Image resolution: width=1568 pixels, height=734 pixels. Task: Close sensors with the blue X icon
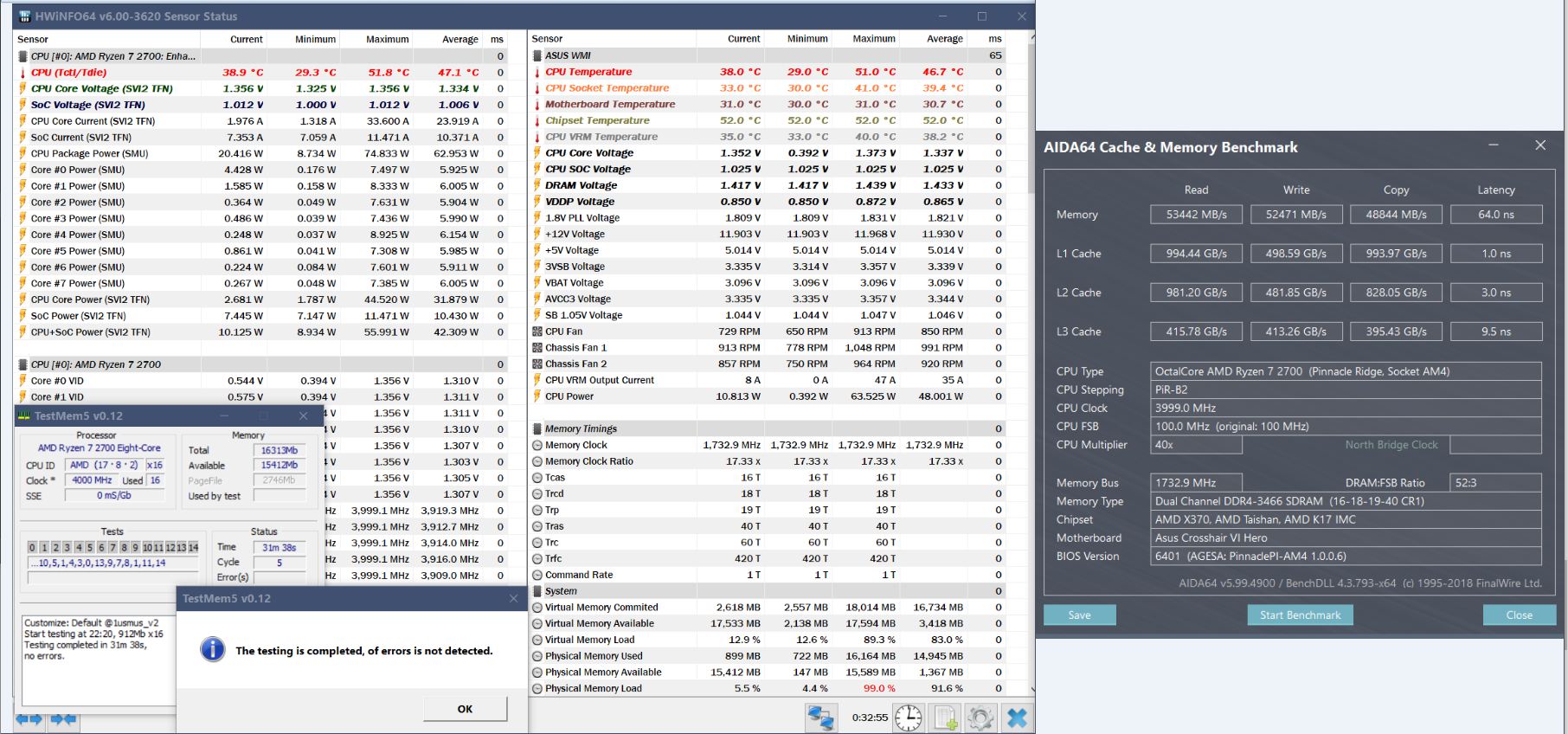click(x=1017, y=718)
